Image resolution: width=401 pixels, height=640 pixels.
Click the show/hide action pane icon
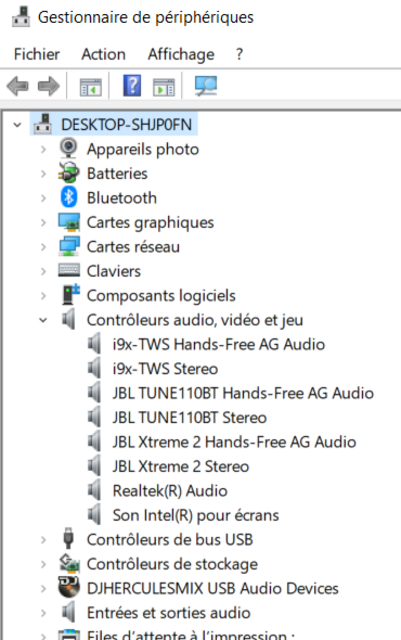coord(164,87)
